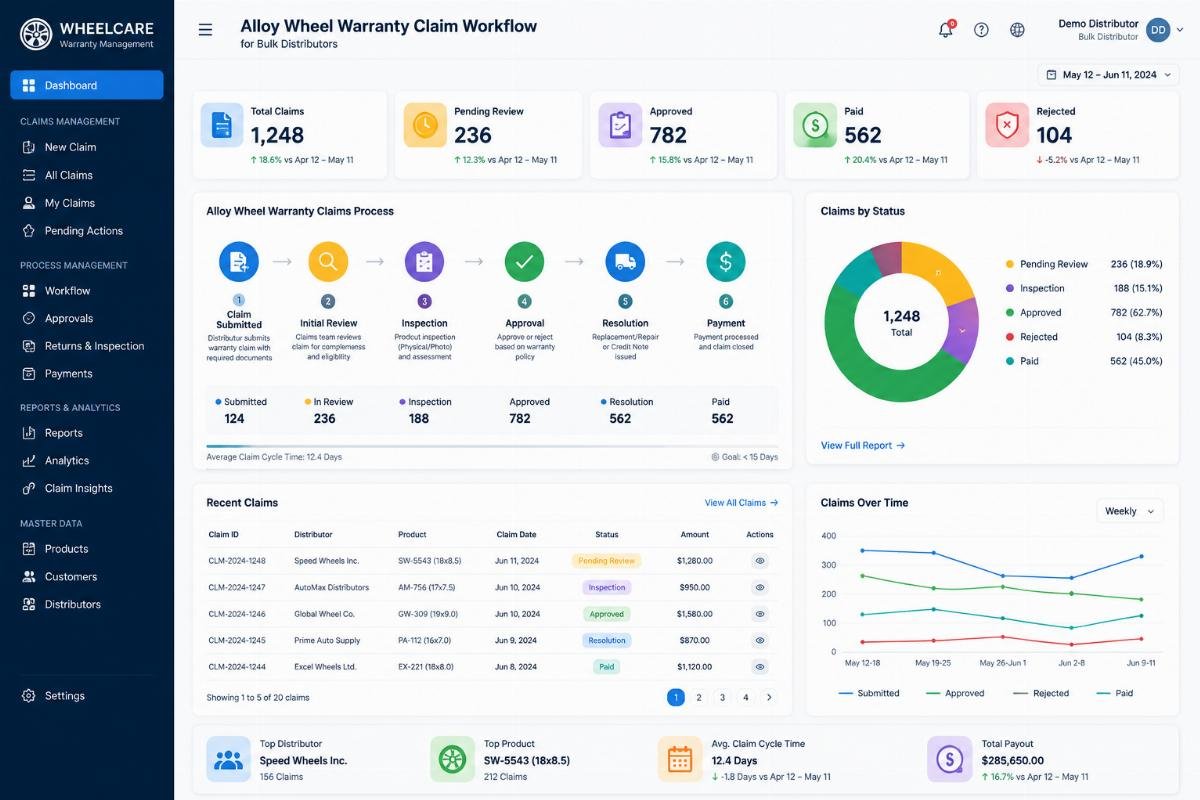
Task: Click Rejected red legend dot
Action: pos(1010,337)
